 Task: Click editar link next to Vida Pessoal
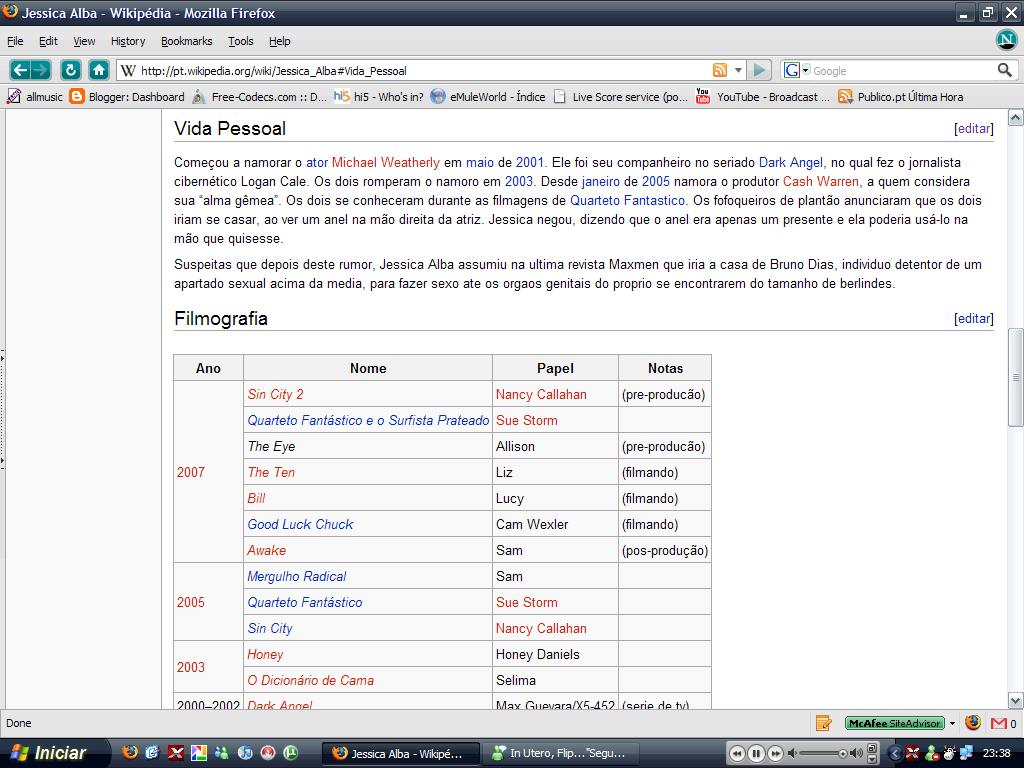pyautogui.click(x=974, y=129)
